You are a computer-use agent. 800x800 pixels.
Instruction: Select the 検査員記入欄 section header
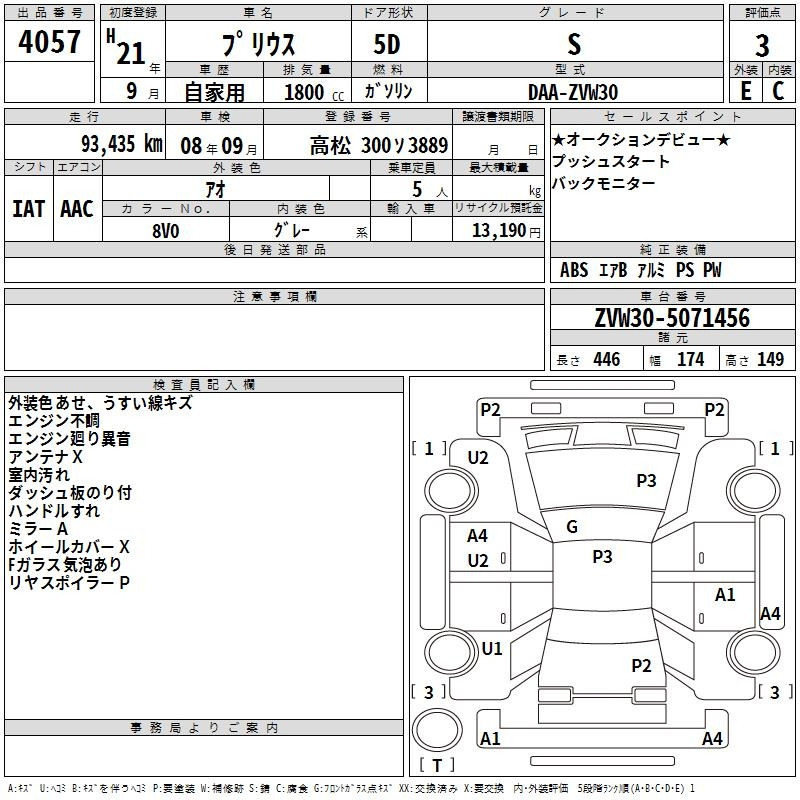click(x=204, y=385)
